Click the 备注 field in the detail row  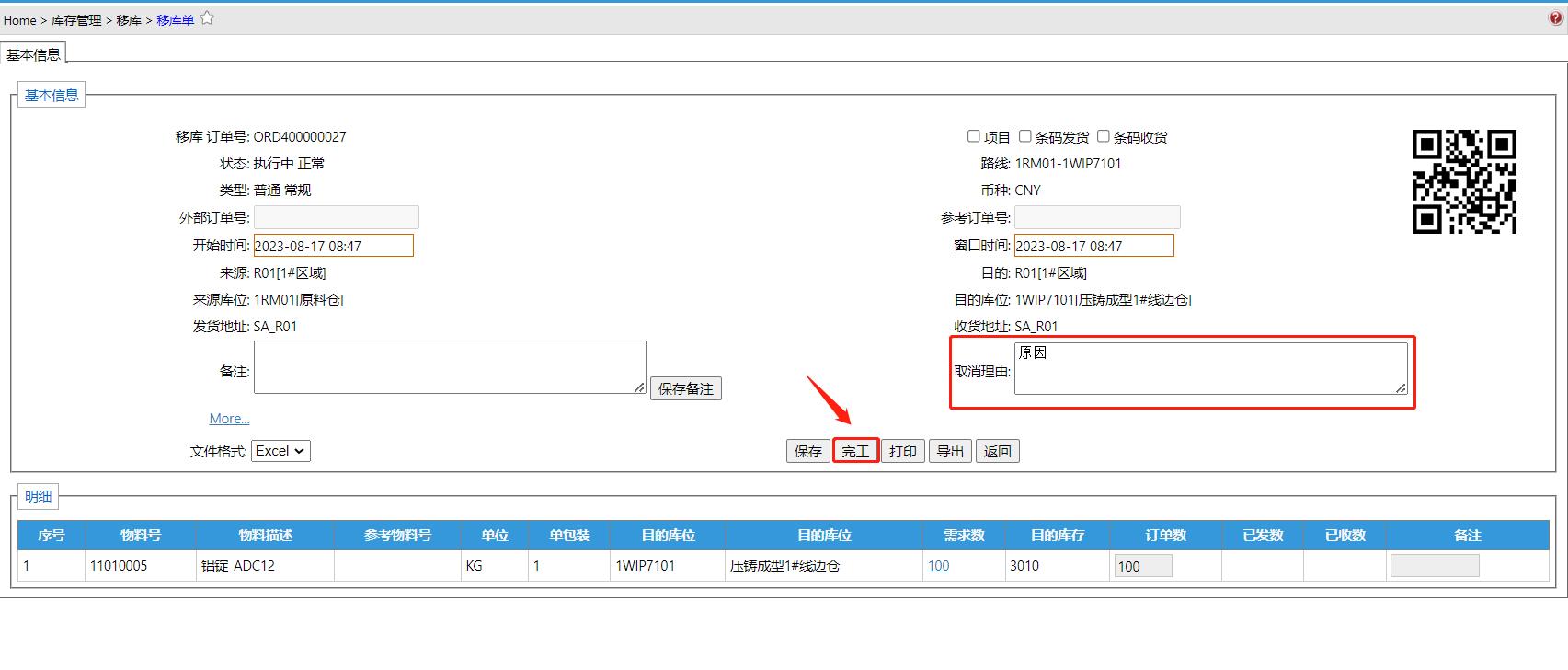pyautogui.click(x=1435, y=566)
